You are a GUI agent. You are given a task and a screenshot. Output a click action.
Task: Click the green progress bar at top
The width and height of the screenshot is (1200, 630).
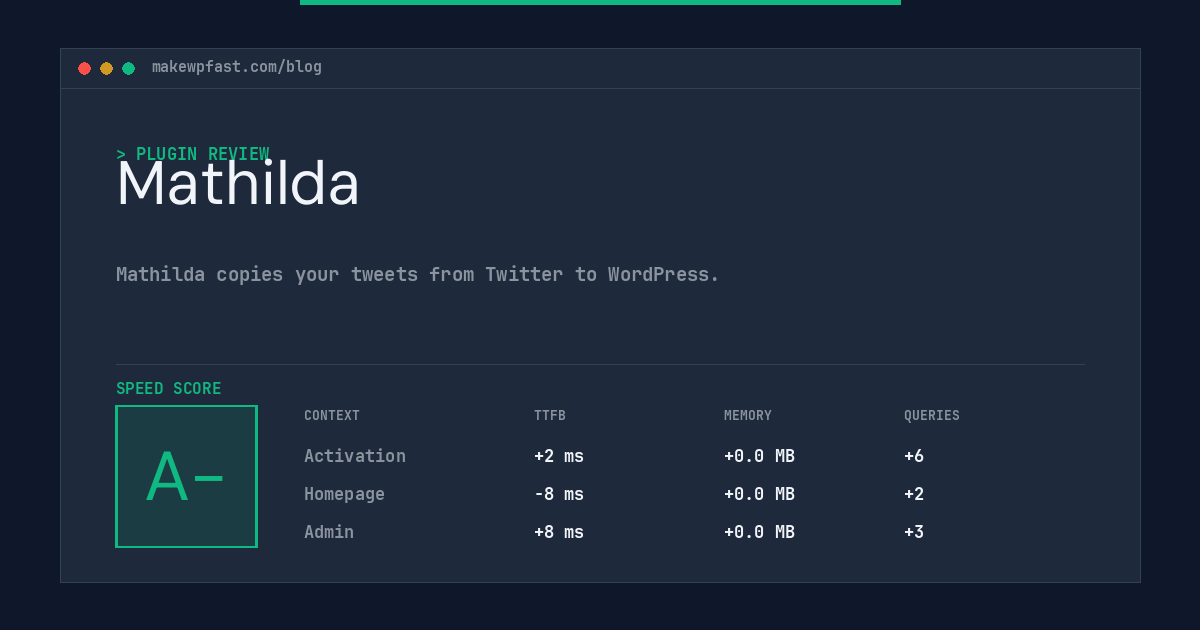tap(600, 2)
